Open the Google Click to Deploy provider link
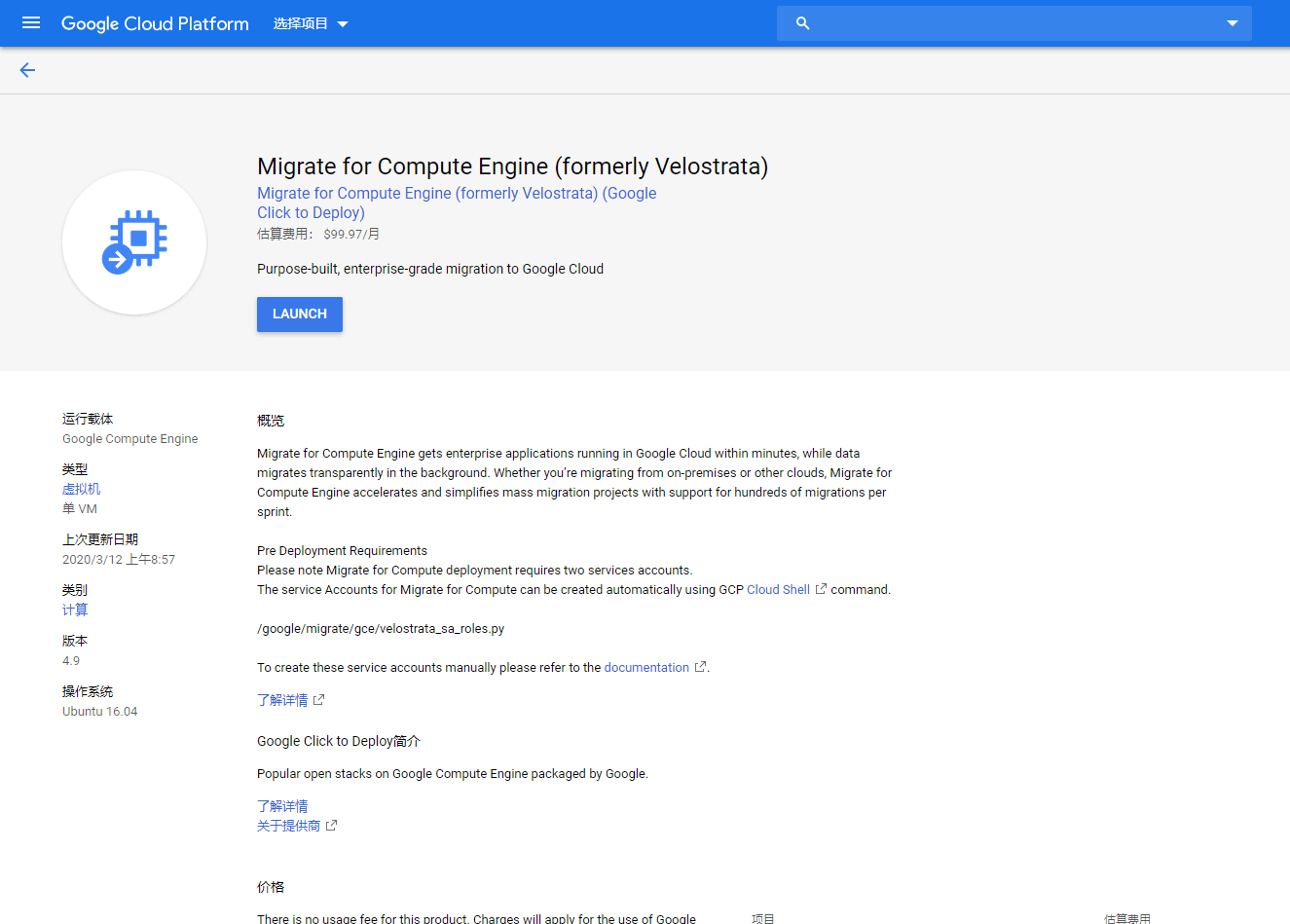 [456, 203]
